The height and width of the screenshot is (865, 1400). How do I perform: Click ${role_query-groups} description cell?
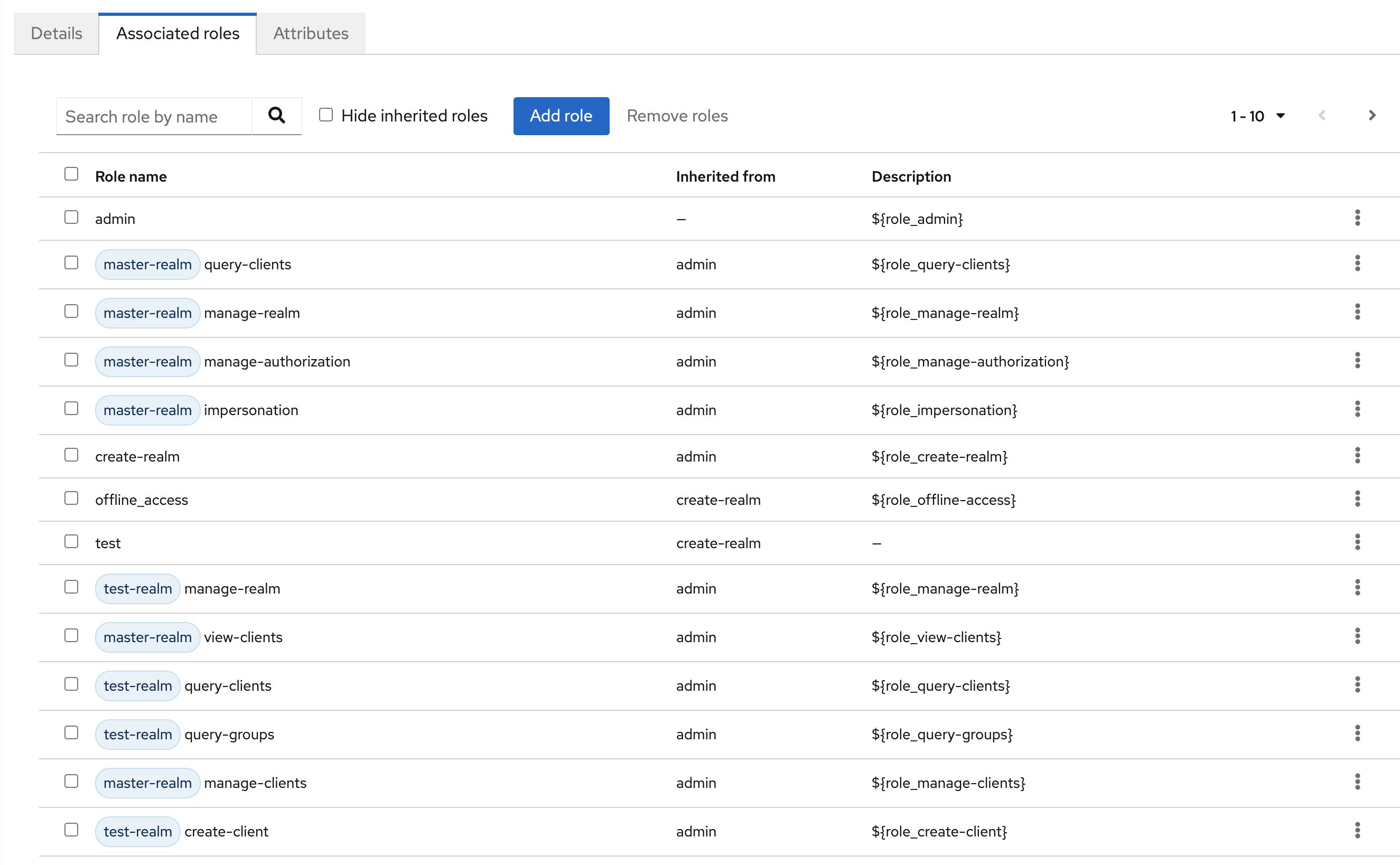pos(941,735)
